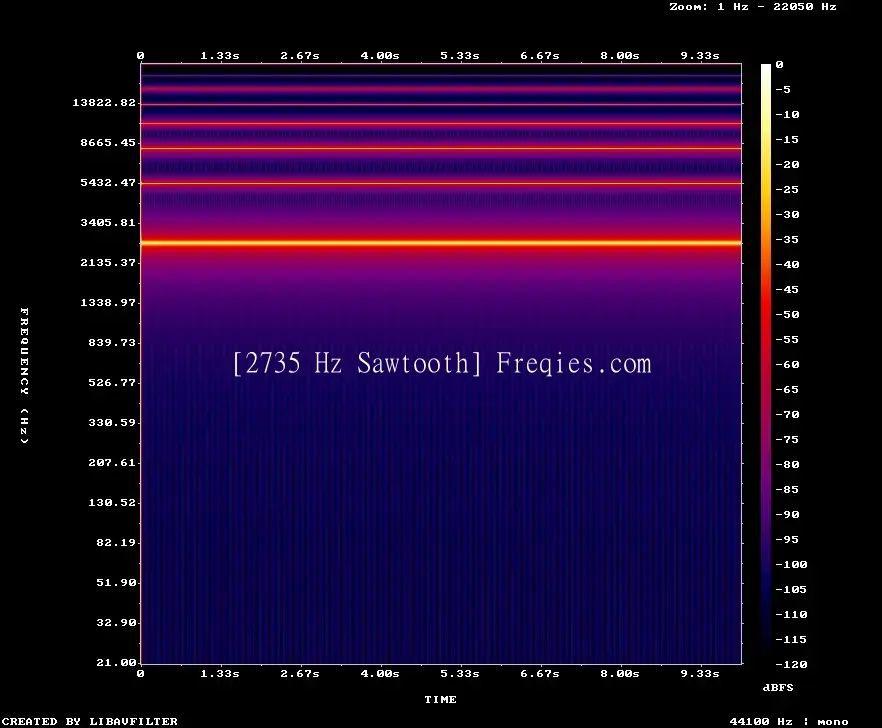Image resolution: width=882 pixels, height=728 pixels.
Task: Click the top 8.00s time label
Action: click(619, 56)
